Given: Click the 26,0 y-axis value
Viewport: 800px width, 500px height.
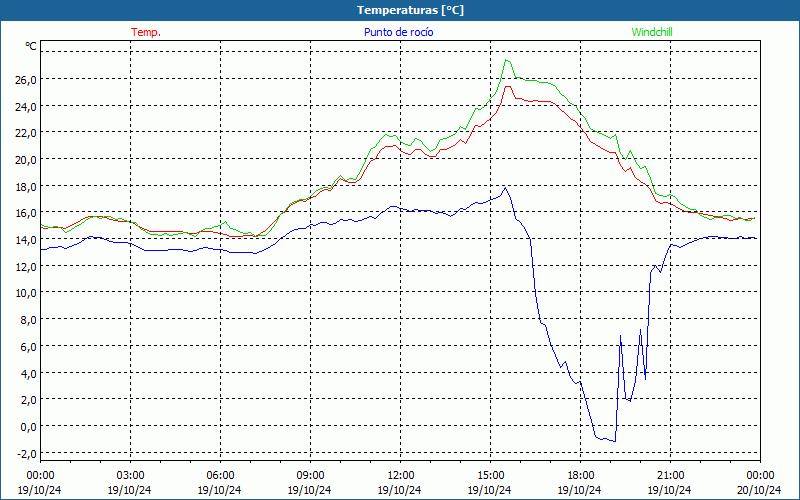Looking at the screenshot, I should click(27, 79).
